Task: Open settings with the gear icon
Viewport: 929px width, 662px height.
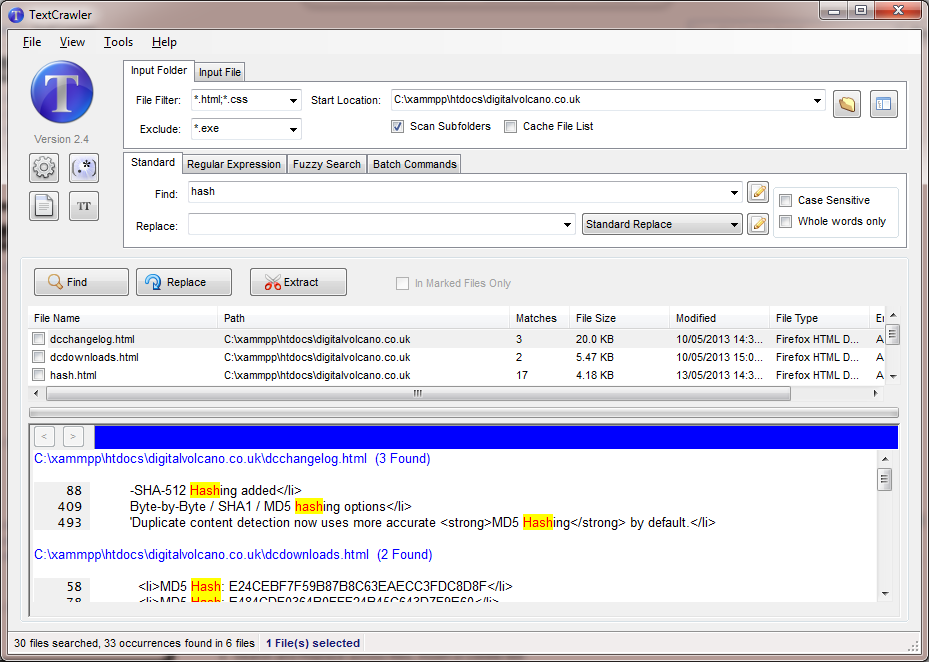Action: (x=44, y=167)
